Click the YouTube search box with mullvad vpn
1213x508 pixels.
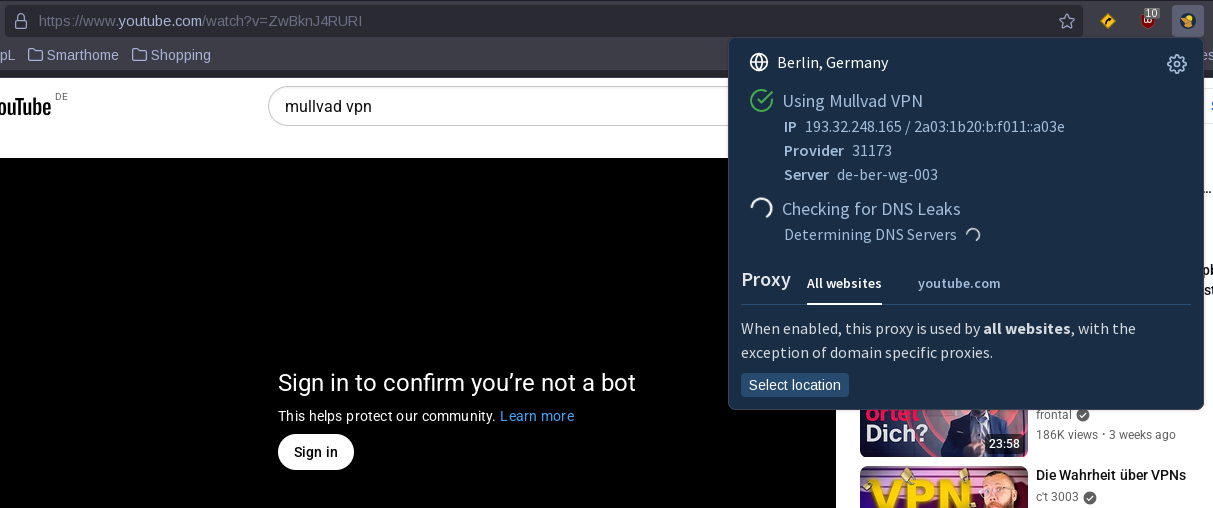(x=500, y=106)
